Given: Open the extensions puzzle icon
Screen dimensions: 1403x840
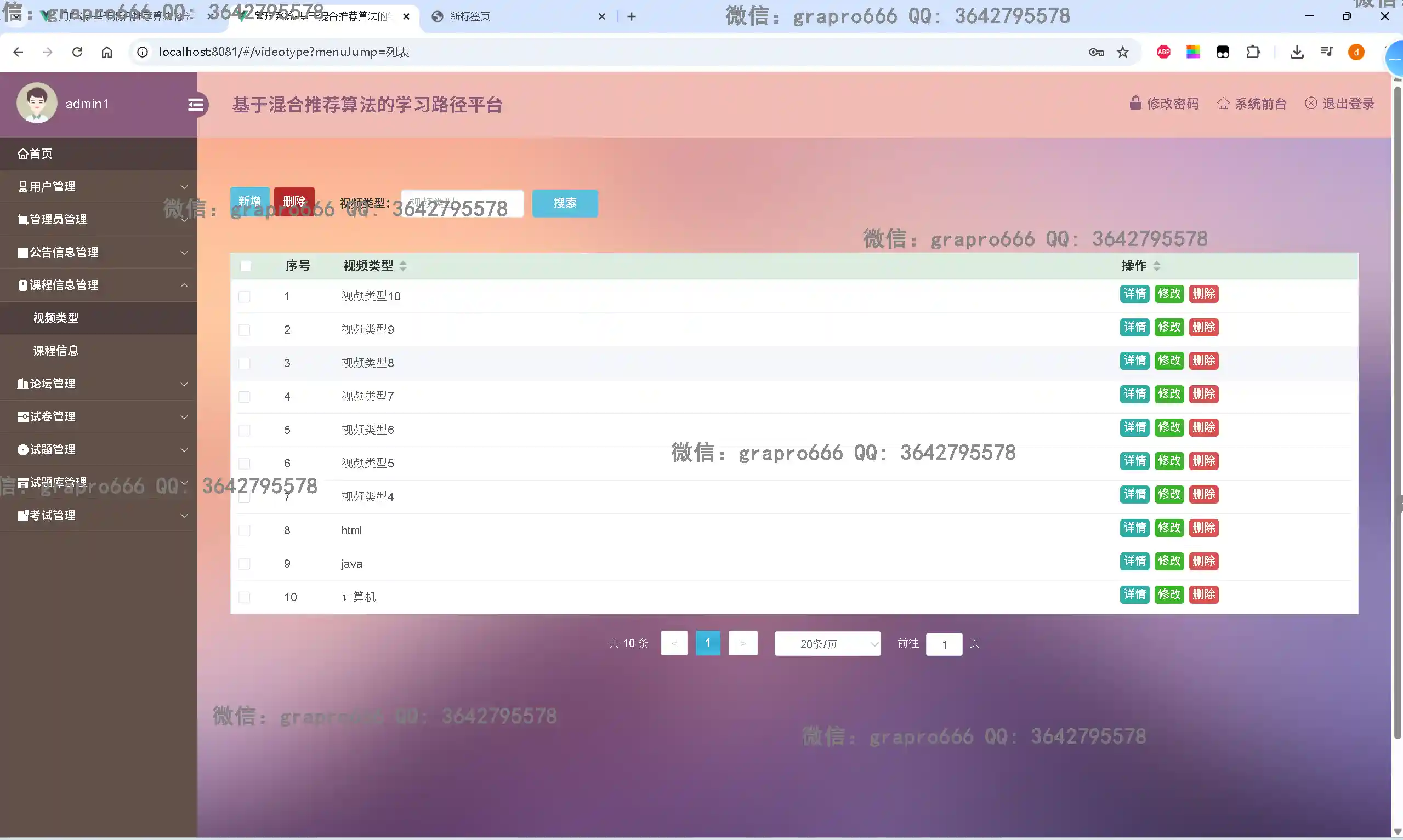Looking at the screenshot, I should [1252, 52].
